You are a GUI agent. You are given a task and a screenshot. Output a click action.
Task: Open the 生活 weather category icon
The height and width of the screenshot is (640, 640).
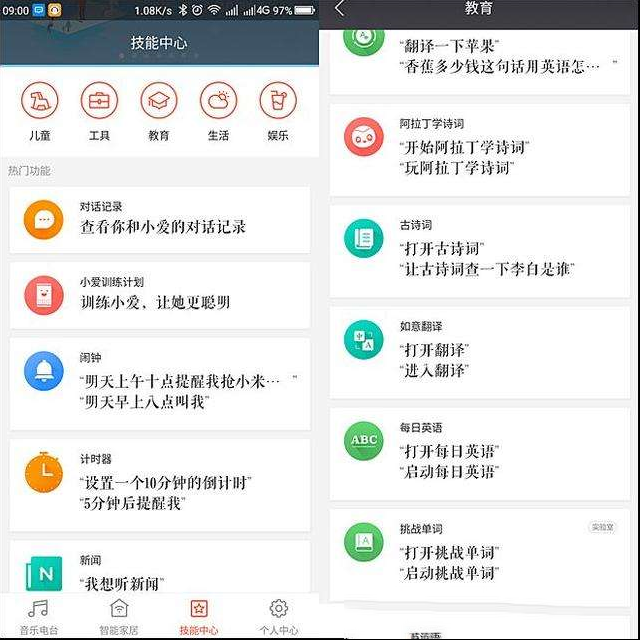pyautogui.click(x=218, y=100)
